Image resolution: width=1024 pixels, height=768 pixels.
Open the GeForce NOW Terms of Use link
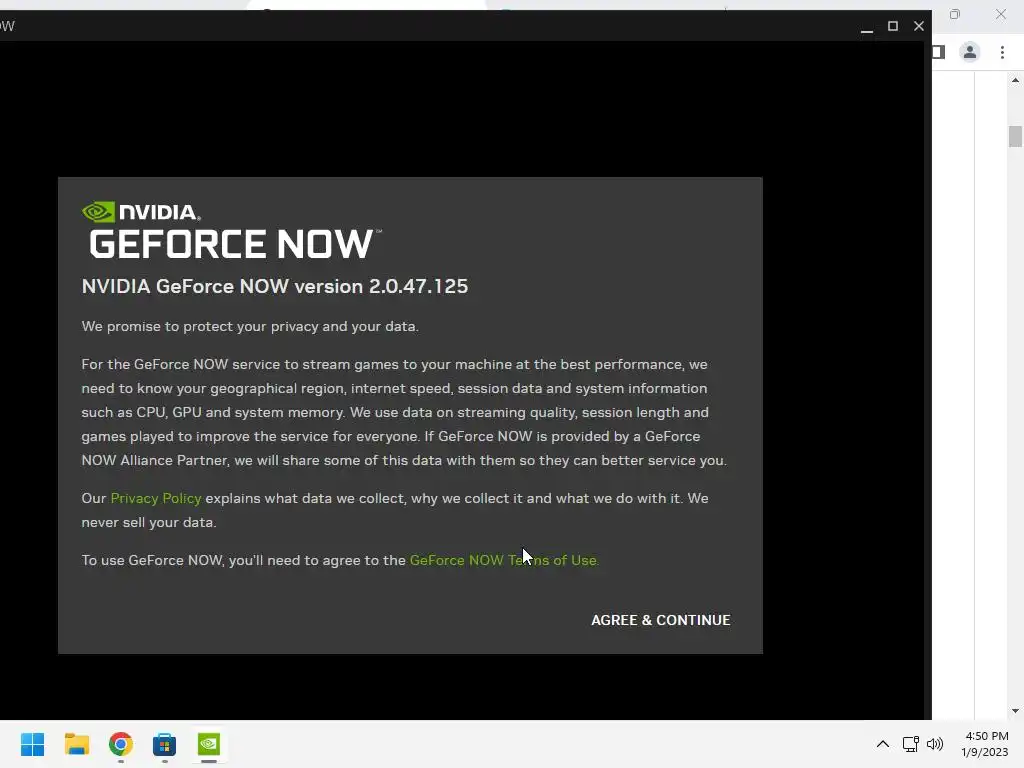tap(503, 560)
